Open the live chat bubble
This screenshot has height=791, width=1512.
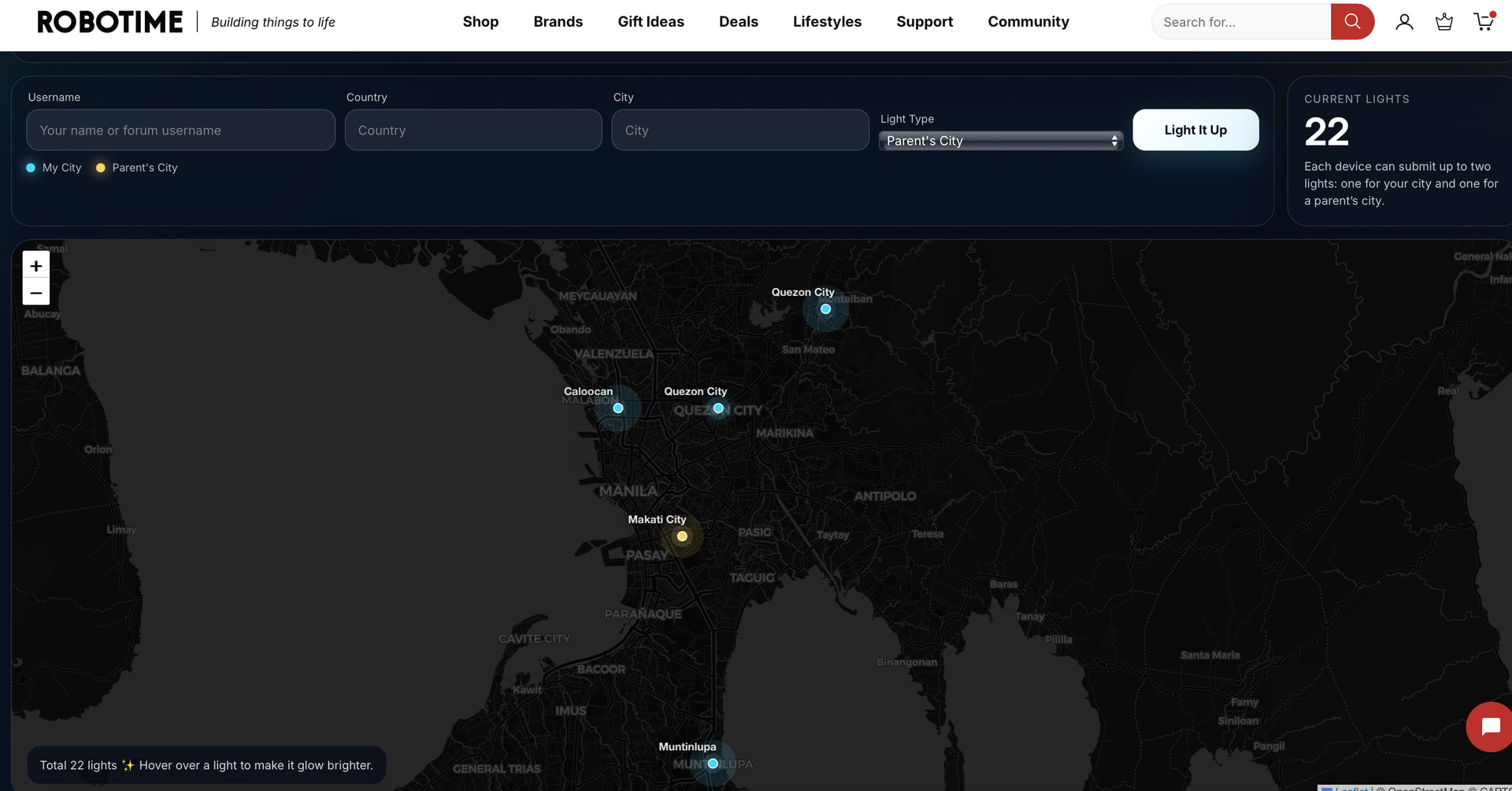(1490, 726)
